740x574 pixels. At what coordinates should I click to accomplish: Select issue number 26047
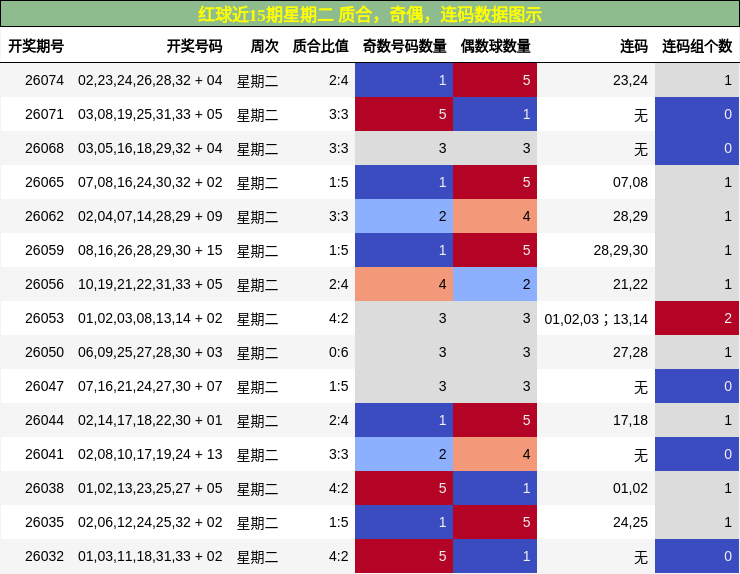click(44, 386)
